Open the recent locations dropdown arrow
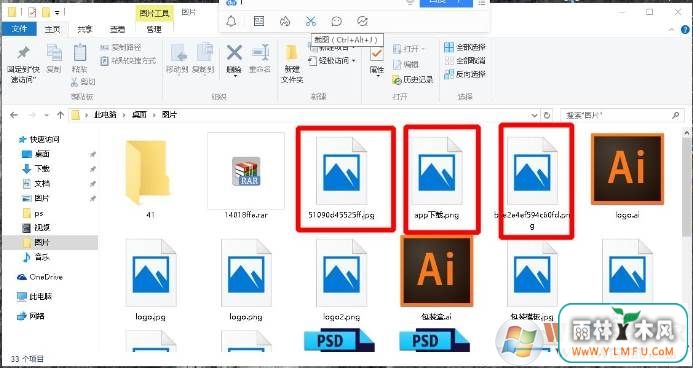 tap(46, 115)
